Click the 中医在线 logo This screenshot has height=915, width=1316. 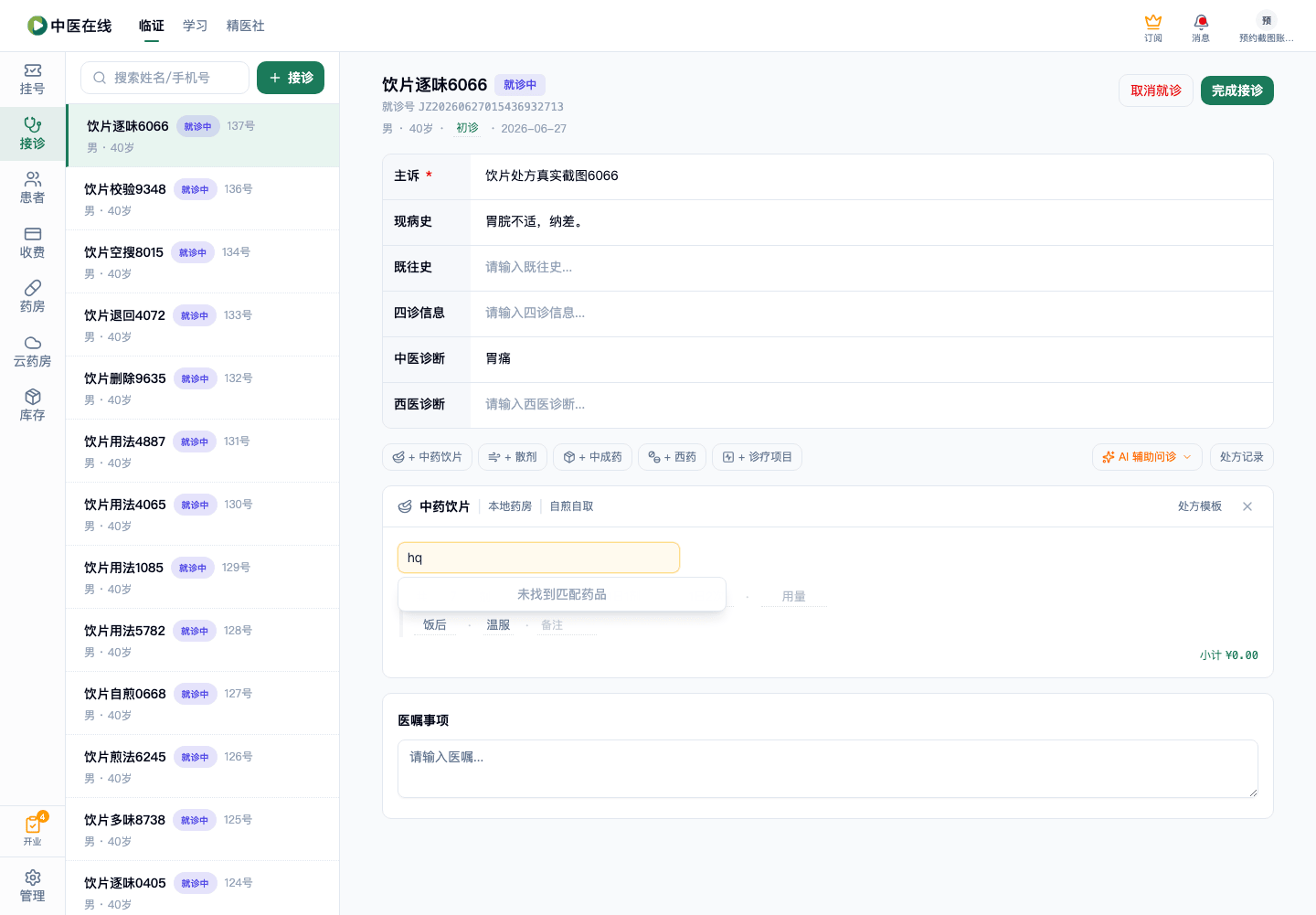[x=69, y=26]
